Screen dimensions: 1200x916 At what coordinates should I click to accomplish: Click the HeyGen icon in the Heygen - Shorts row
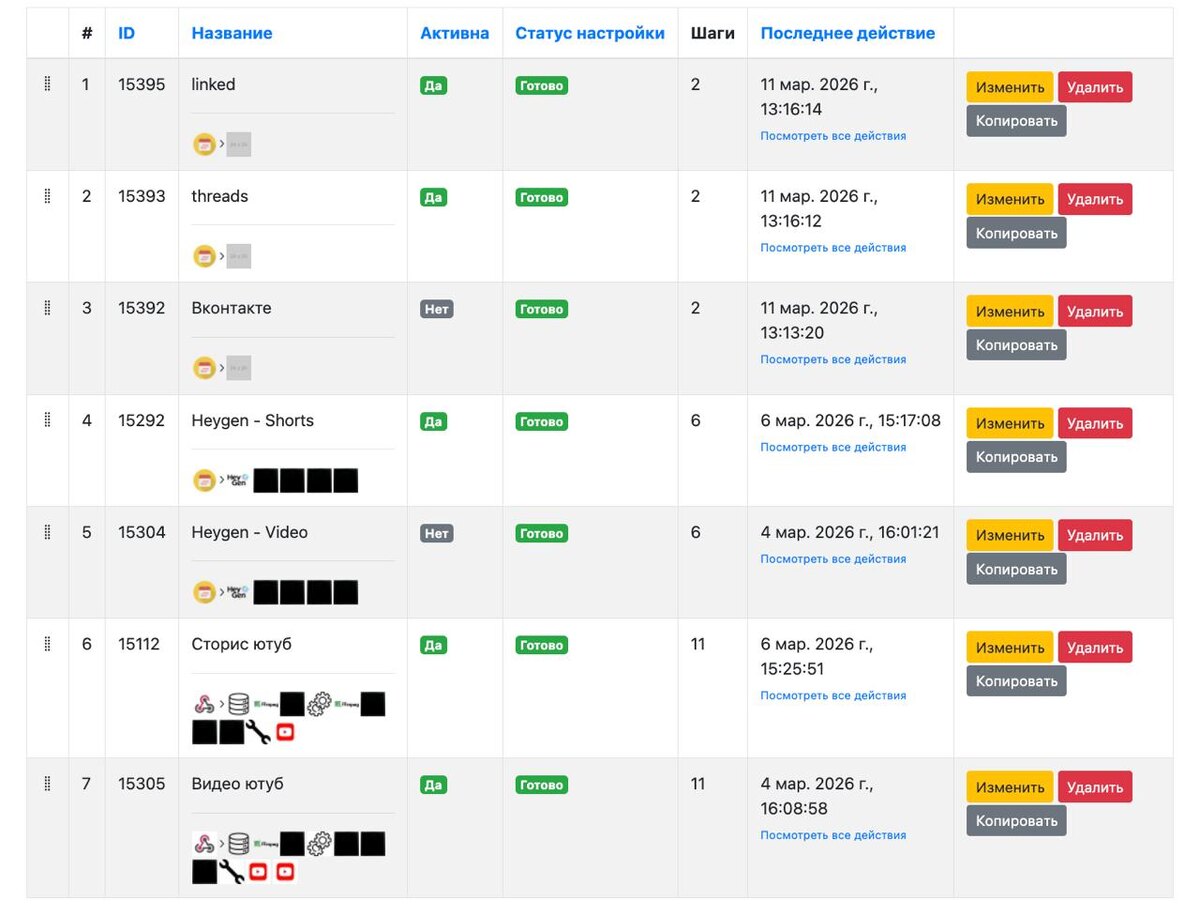click(237, 480)
